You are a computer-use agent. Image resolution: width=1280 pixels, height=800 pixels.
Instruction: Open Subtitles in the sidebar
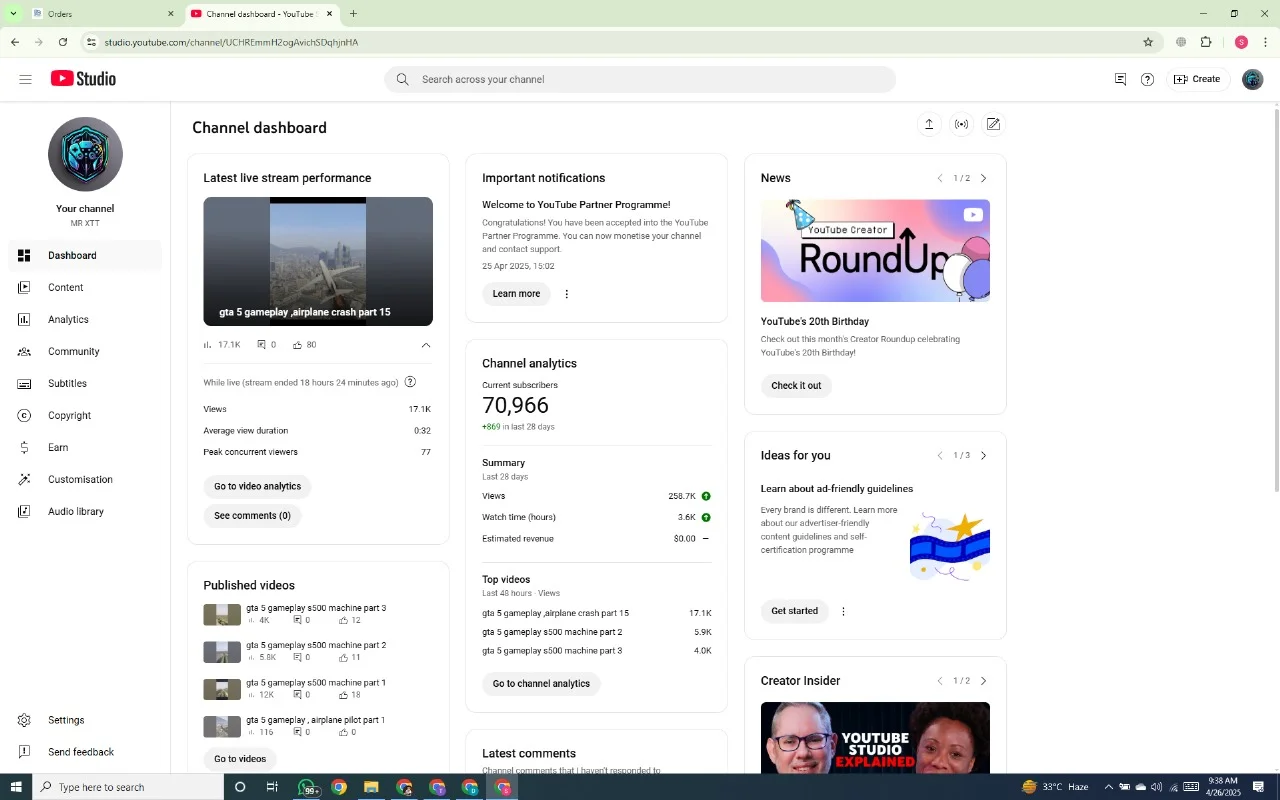(85, 383)
